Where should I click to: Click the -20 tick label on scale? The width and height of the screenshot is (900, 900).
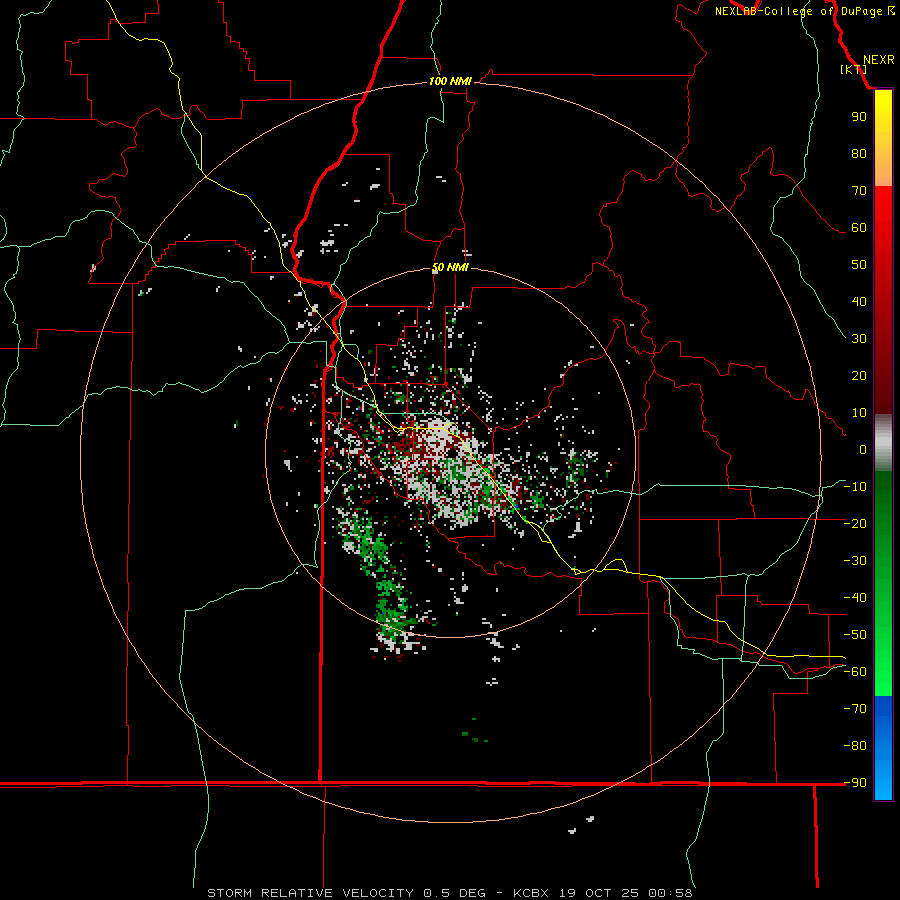pyautogui.click(x=855, y=523)
